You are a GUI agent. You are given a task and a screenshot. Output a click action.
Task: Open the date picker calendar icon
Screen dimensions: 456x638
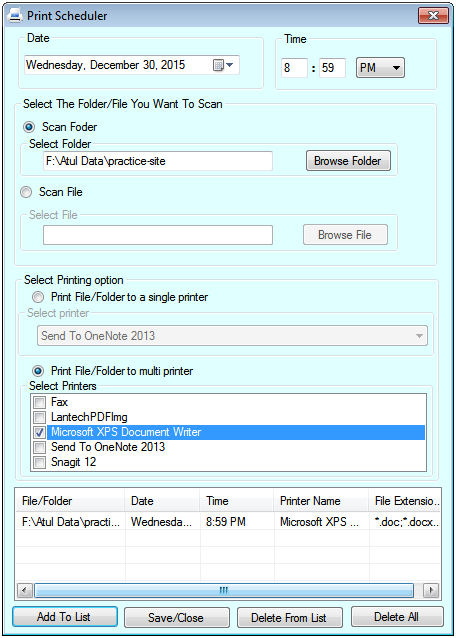[223, 65]
